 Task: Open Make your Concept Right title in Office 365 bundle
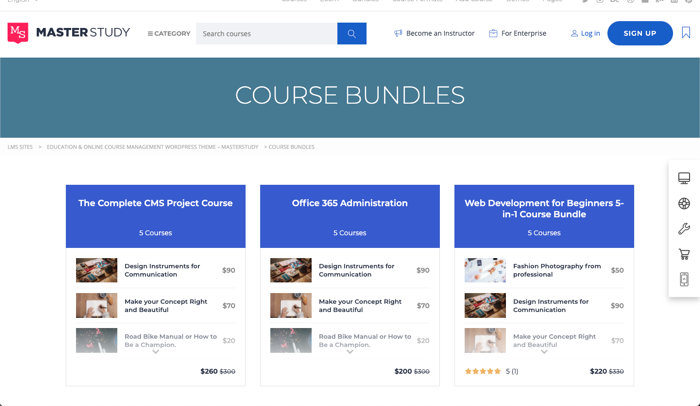[x=360, y=306]
